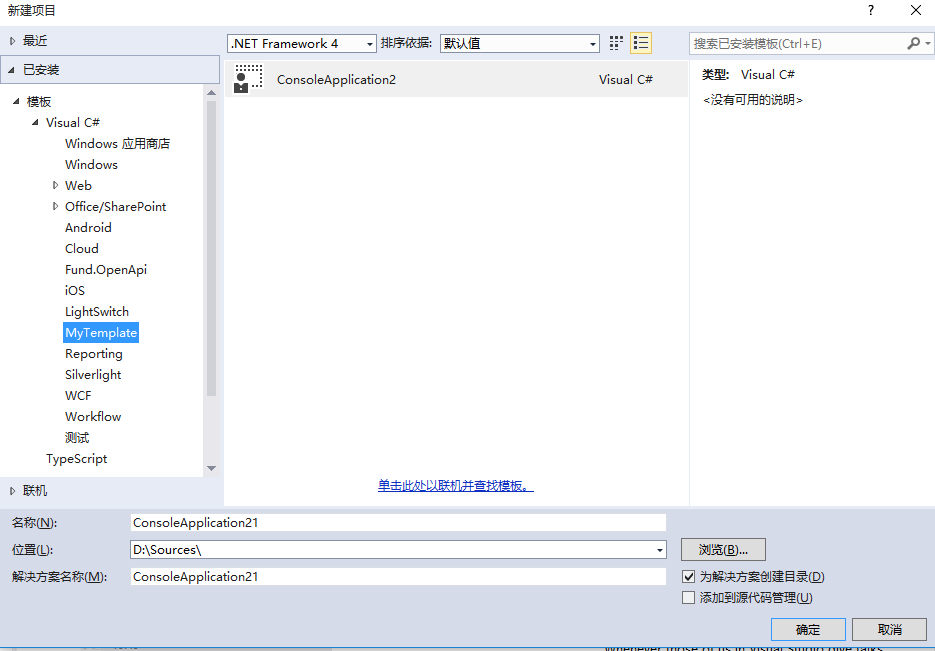Viewport: 935px width, 651px height.
Task: Switch to small icons view
Action: [616, 43]
